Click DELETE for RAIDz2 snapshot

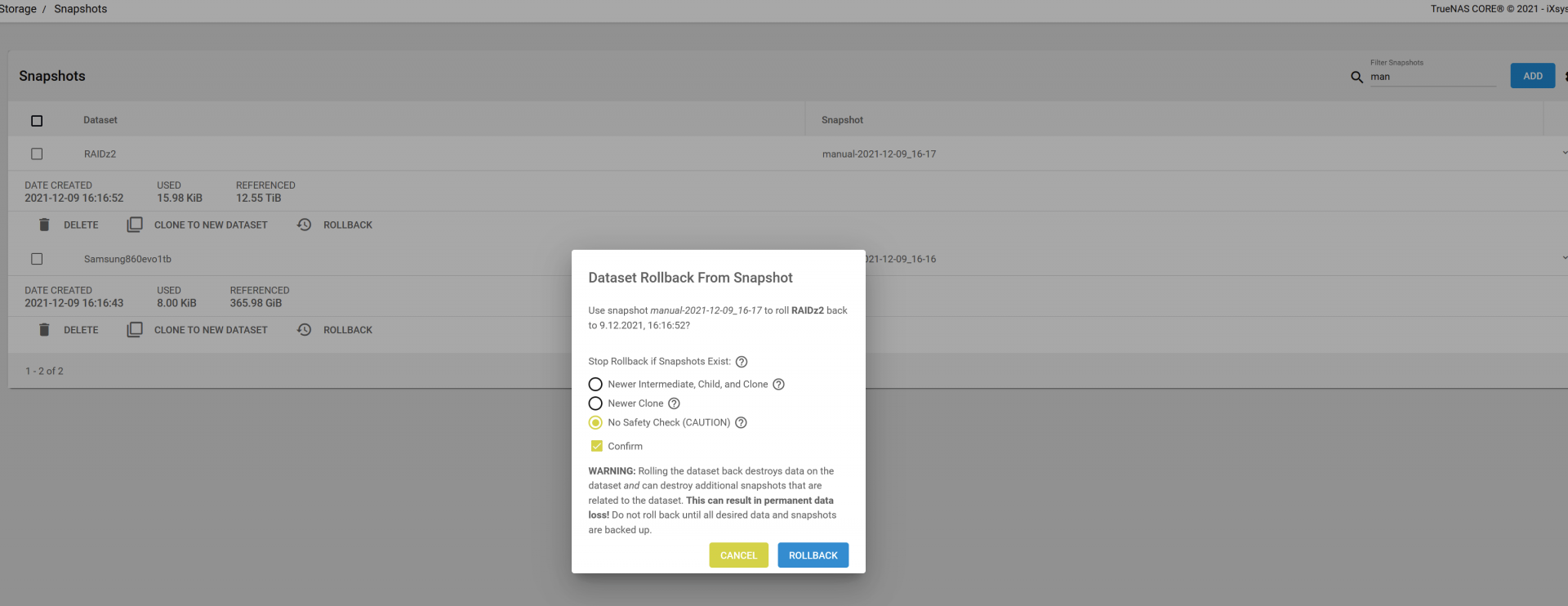(x=81, y=225)
